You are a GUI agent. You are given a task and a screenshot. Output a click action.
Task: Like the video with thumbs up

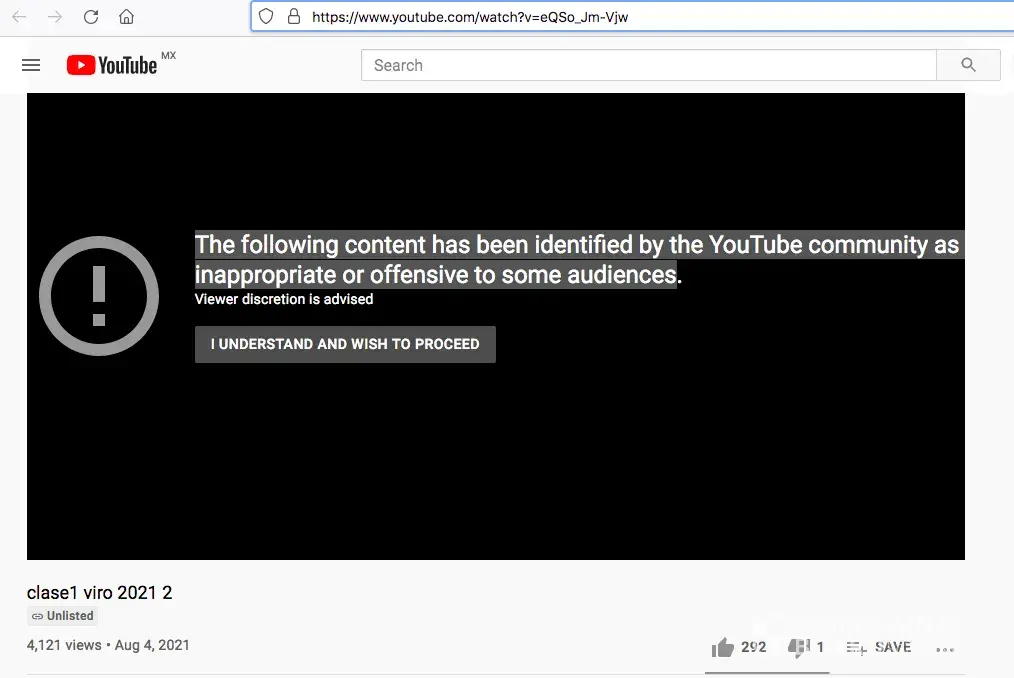coord(723,647)
